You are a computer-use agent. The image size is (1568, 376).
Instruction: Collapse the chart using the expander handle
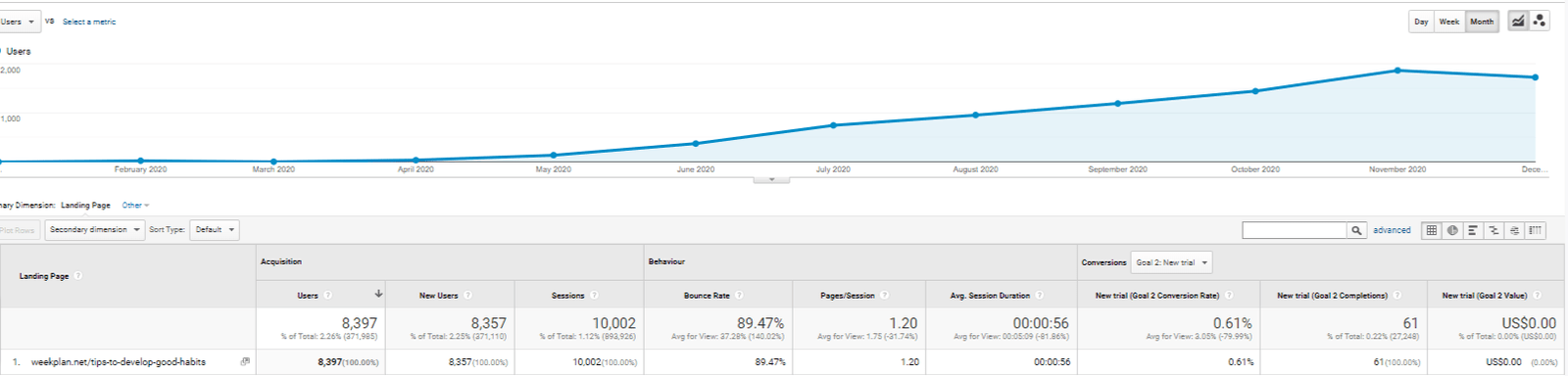click(771, 179)
